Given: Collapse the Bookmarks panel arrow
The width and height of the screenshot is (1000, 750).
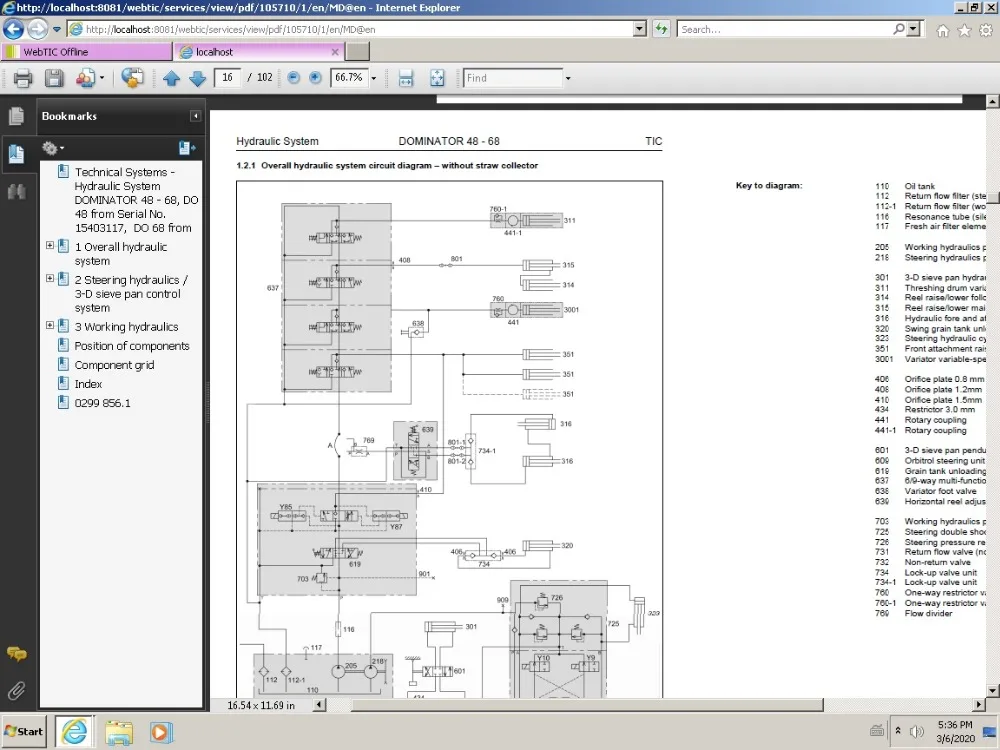Looking at the screenshot, I should [x=196, y=116].
